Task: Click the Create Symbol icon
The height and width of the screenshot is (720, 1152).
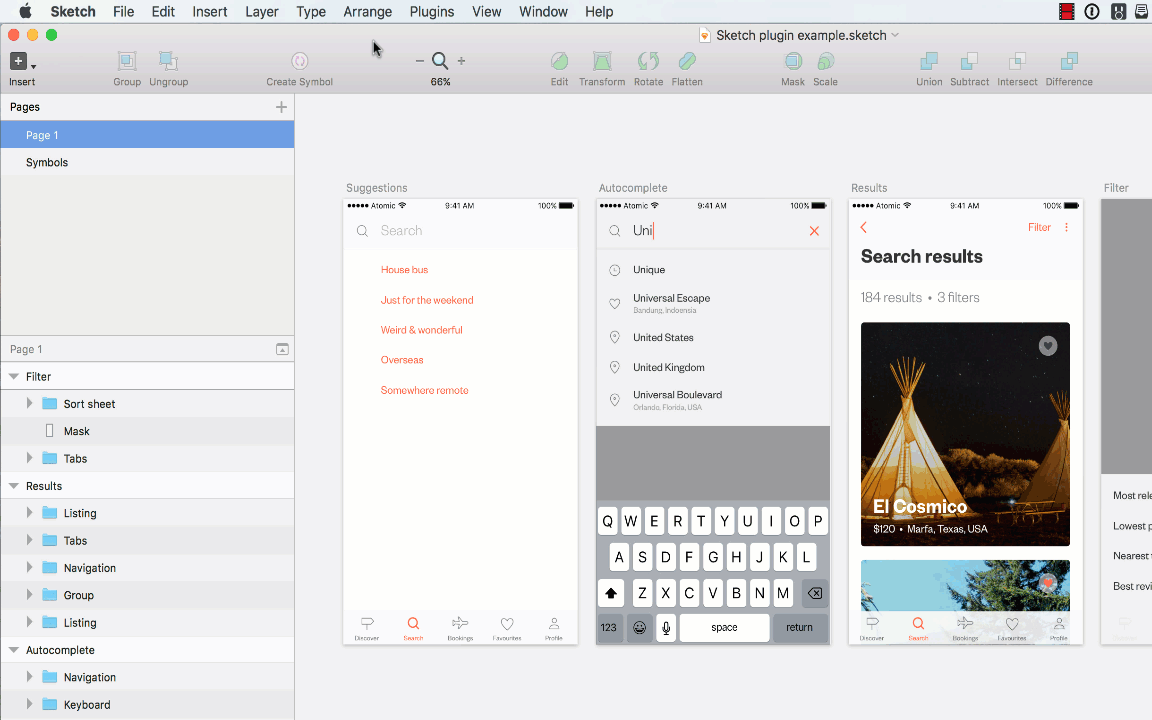Action: pos(299,61)
